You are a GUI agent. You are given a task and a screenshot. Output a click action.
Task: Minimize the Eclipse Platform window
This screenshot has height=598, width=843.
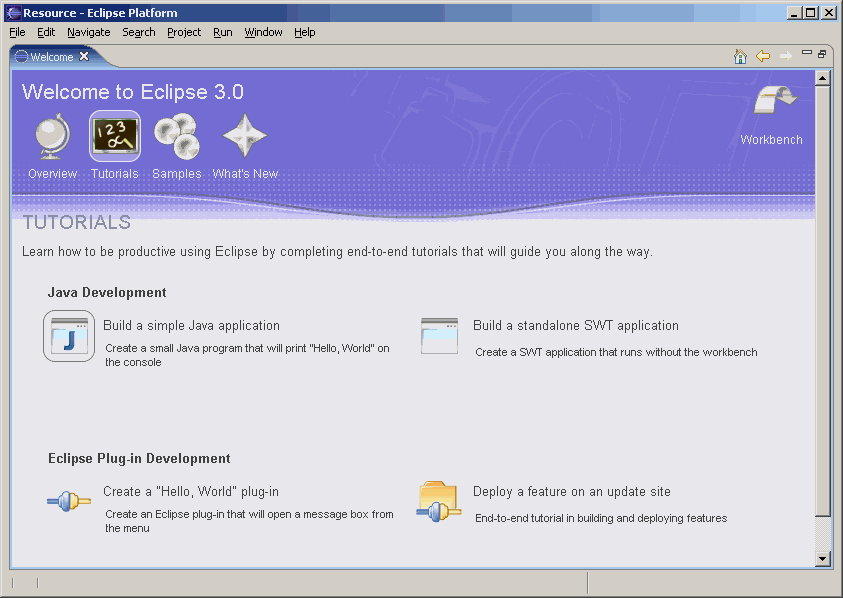tap(794, 13)
